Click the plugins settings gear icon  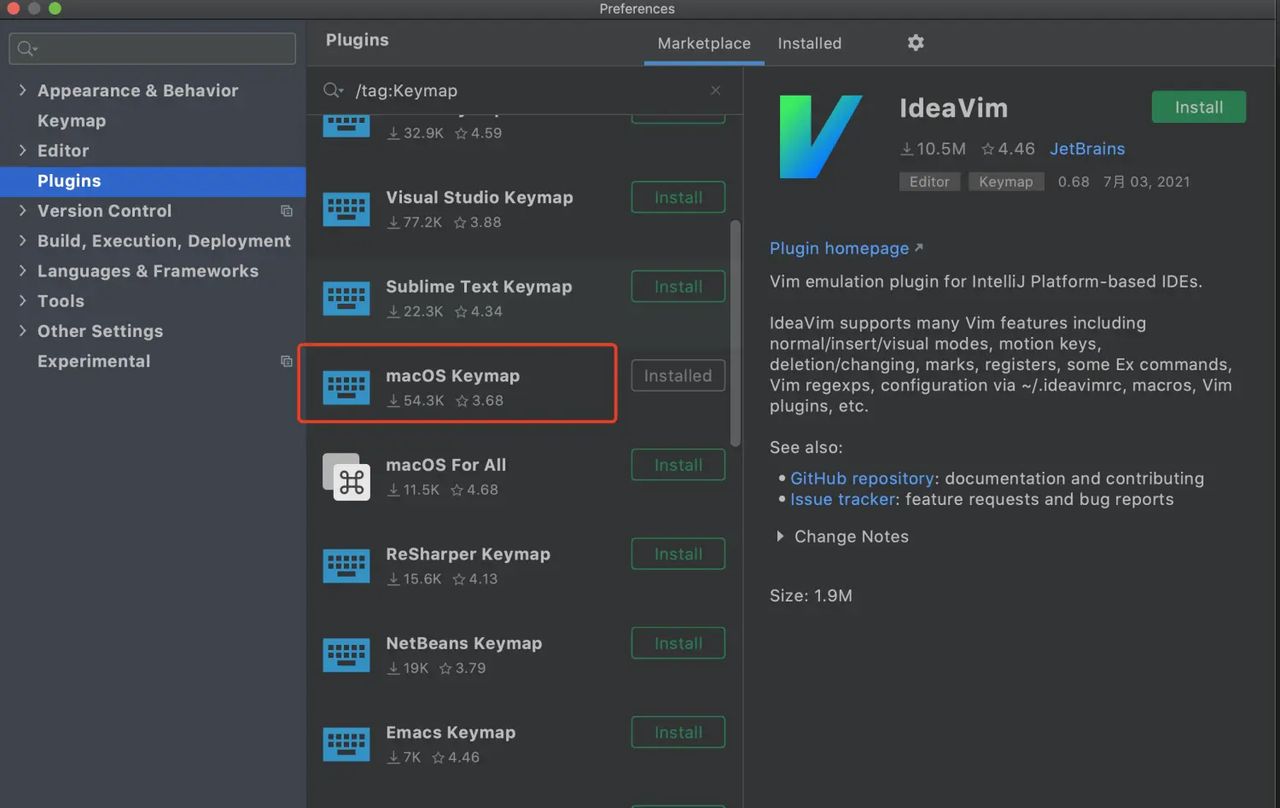[915, 43]
